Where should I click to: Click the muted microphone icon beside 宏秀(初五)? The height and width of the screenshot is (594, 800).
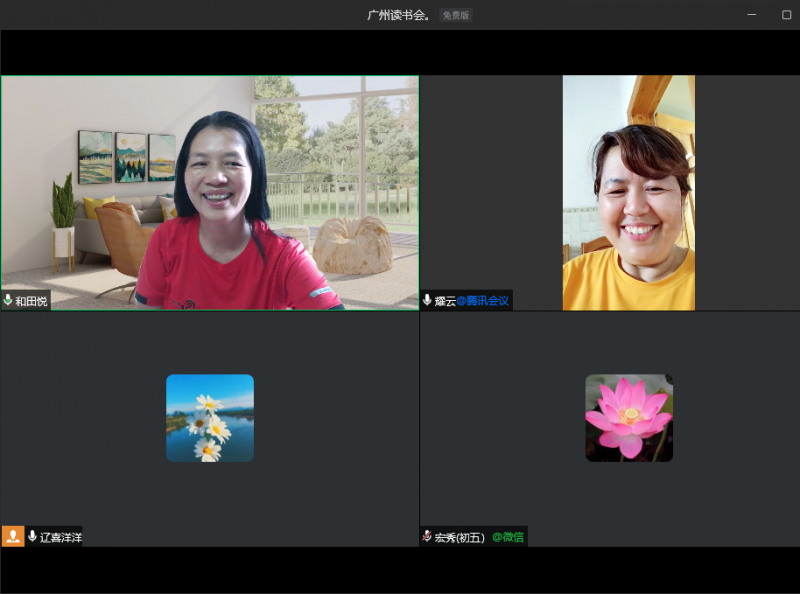[428, 537]
